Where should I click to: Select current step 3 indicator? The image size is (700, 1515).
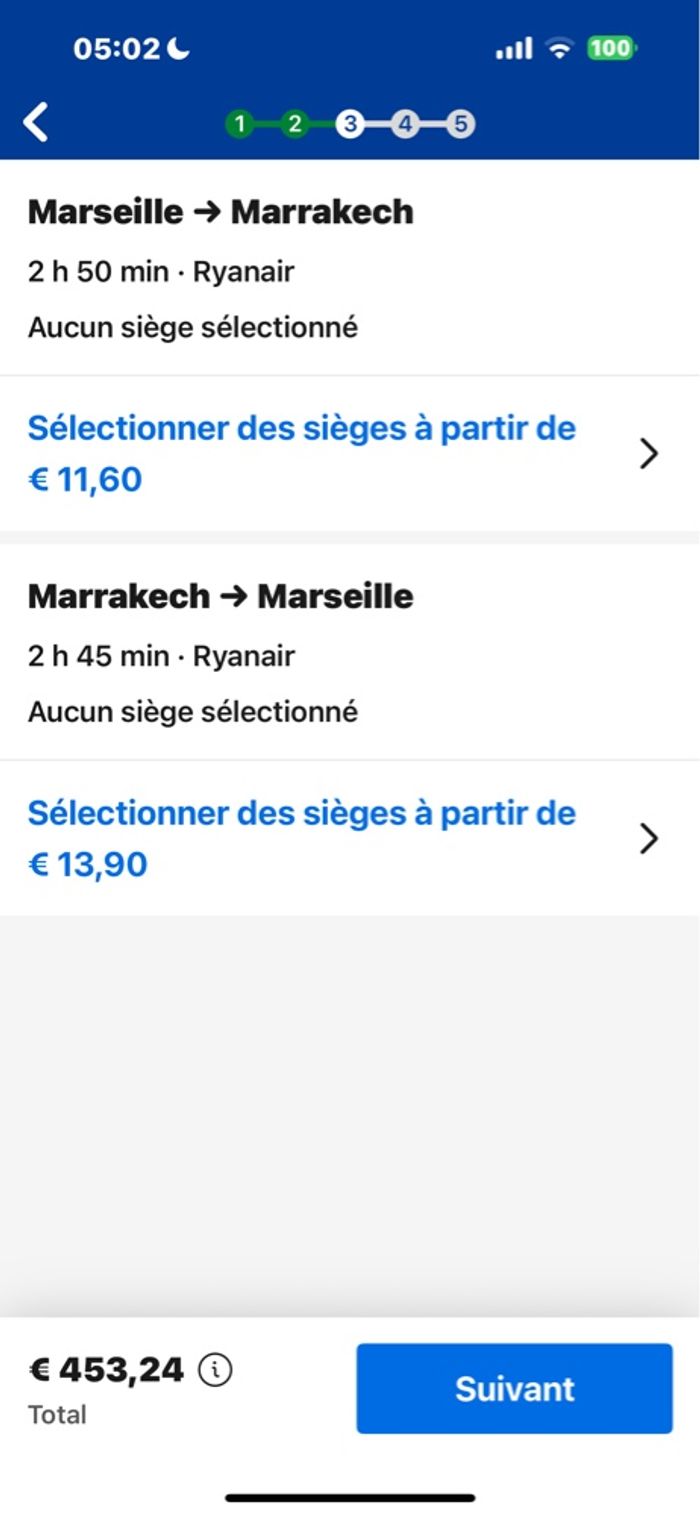(x=349, y=124)
